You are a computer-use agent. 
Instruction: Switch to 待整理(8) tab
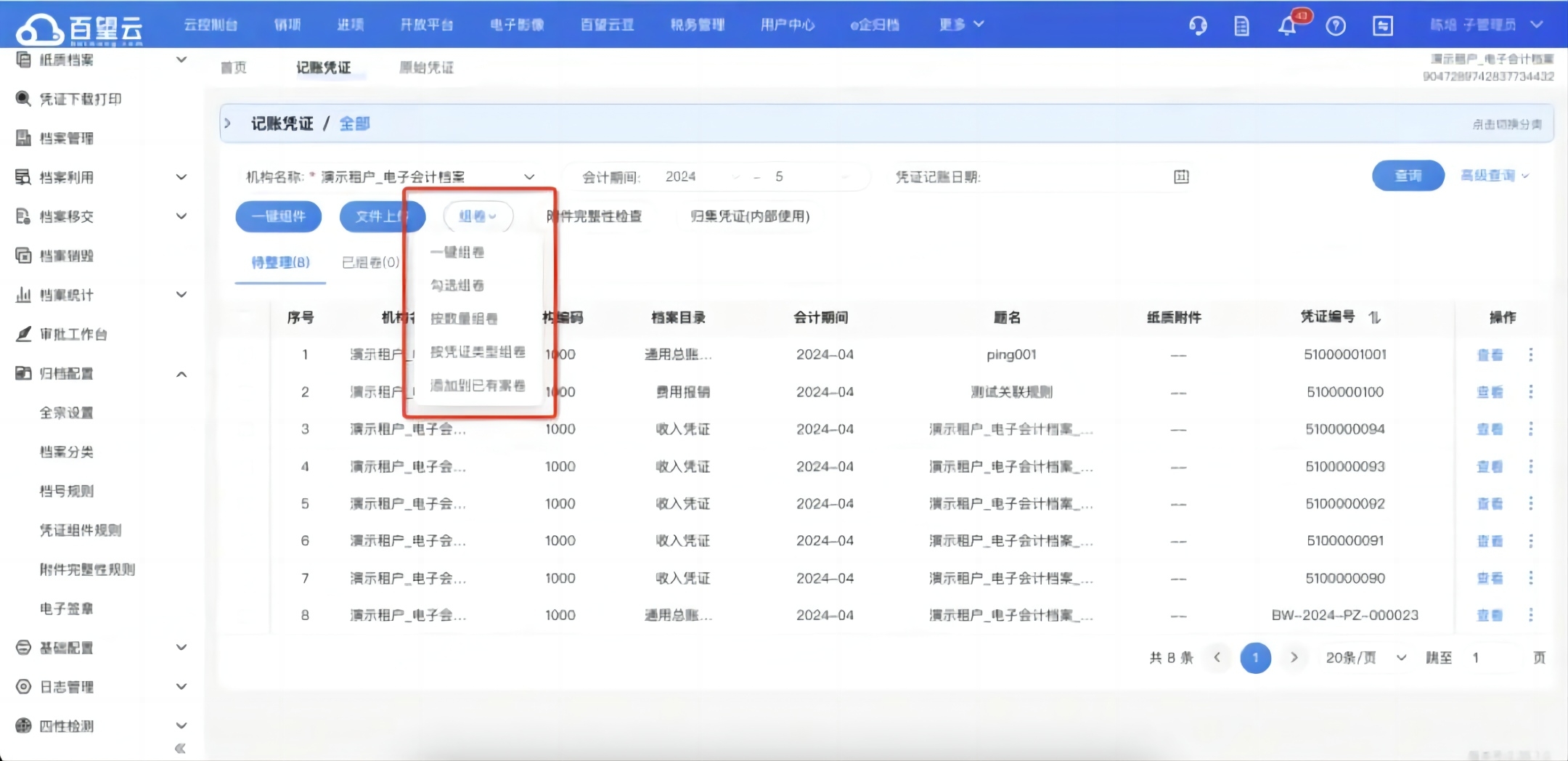point(280,262)
